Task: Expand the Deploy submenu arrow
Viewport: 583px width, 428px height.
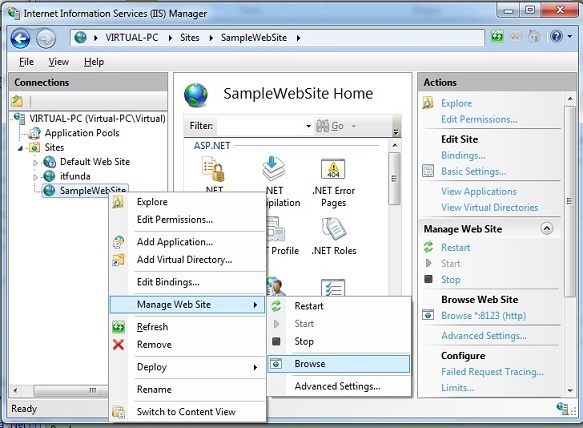Action: (255, 367)
